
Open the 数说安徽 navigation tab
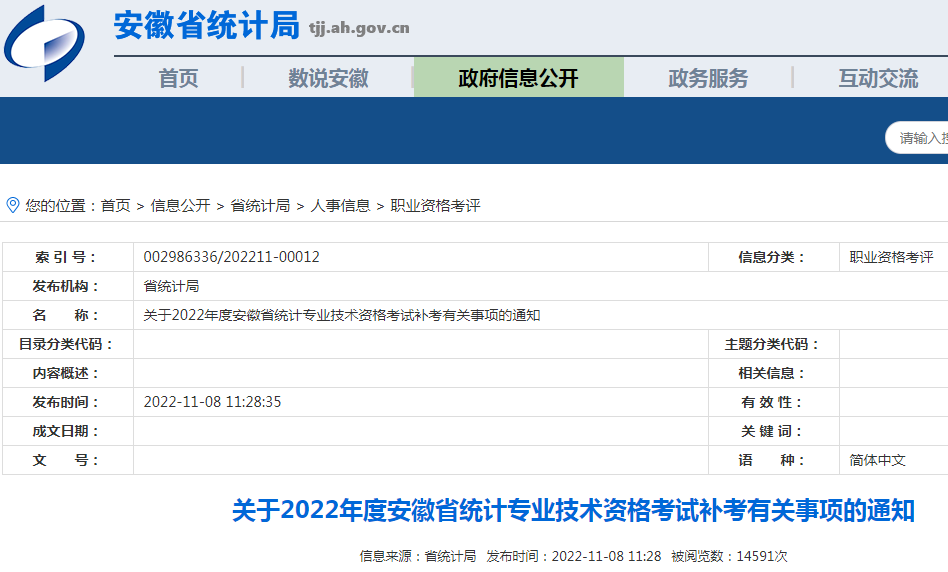click(328, 78)
